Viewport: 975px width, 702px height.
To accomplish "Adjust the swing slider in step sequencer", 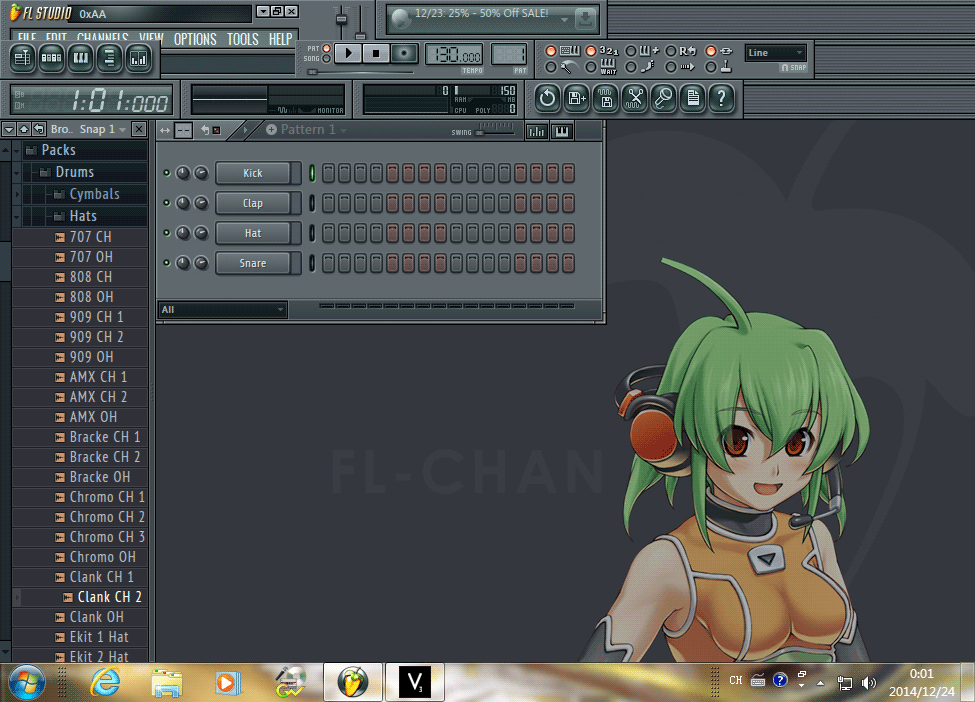I will tap(495, 131).
